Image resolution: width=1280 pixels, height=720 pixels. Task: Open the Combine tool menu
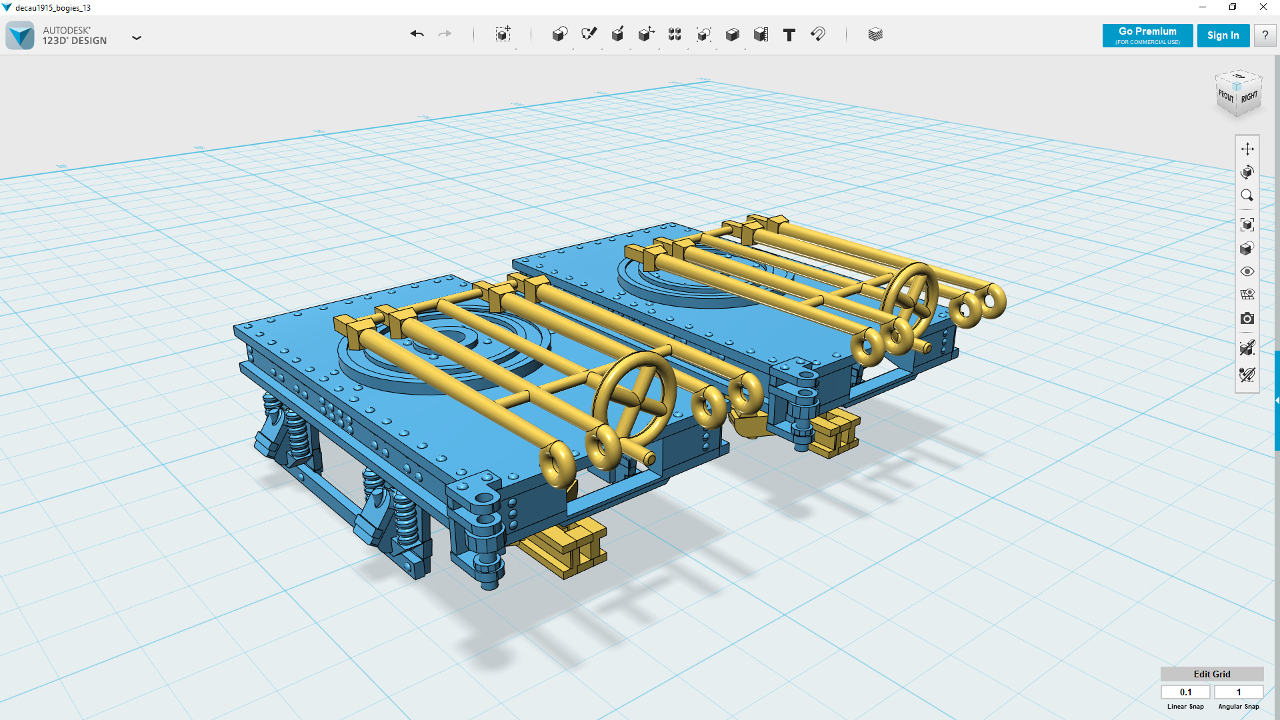(x=732, y=34)
